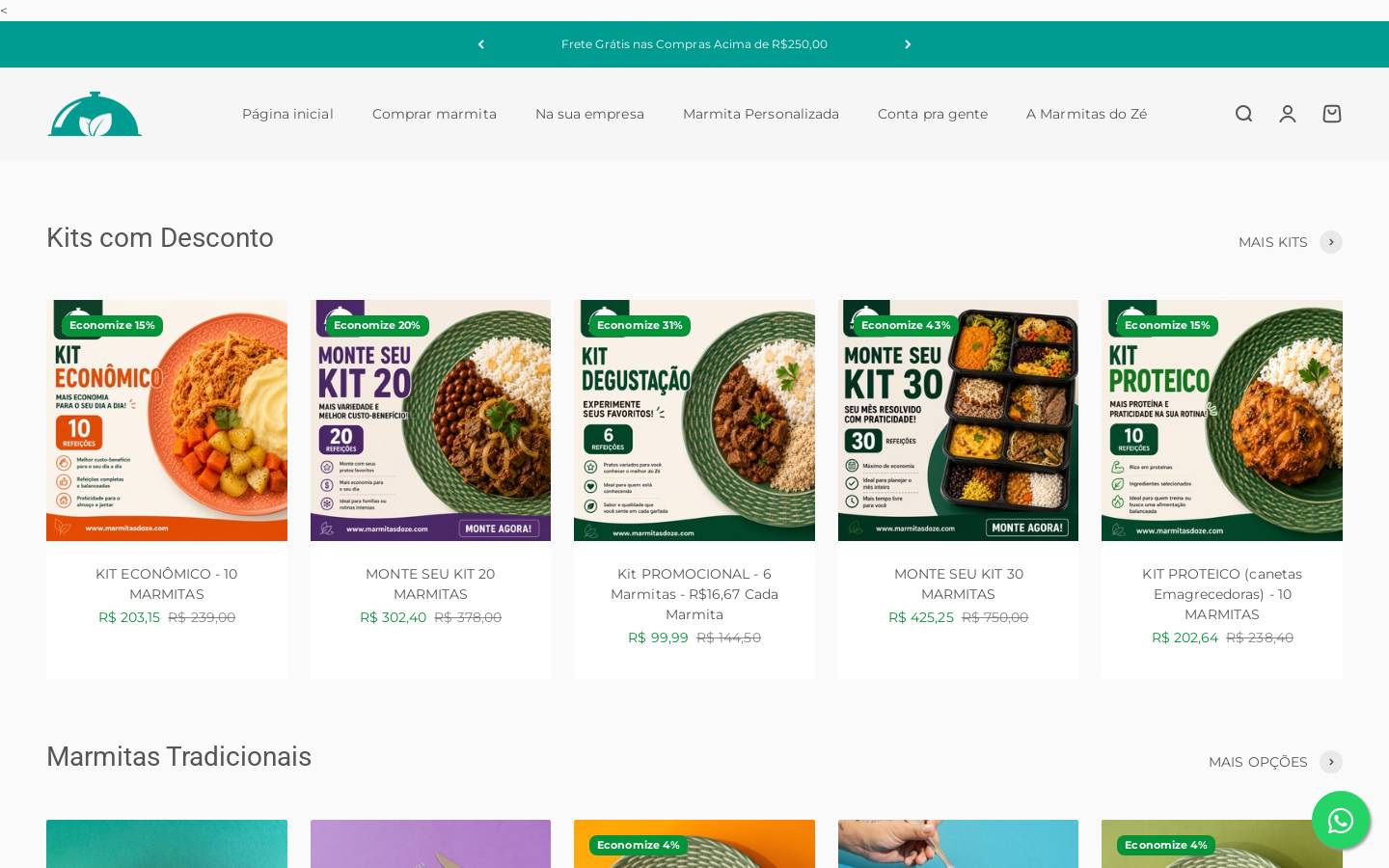The height and width of the screenshot is (868, 1389).
Task: Click the price R$ 202,64
Action: [1185, 637]
